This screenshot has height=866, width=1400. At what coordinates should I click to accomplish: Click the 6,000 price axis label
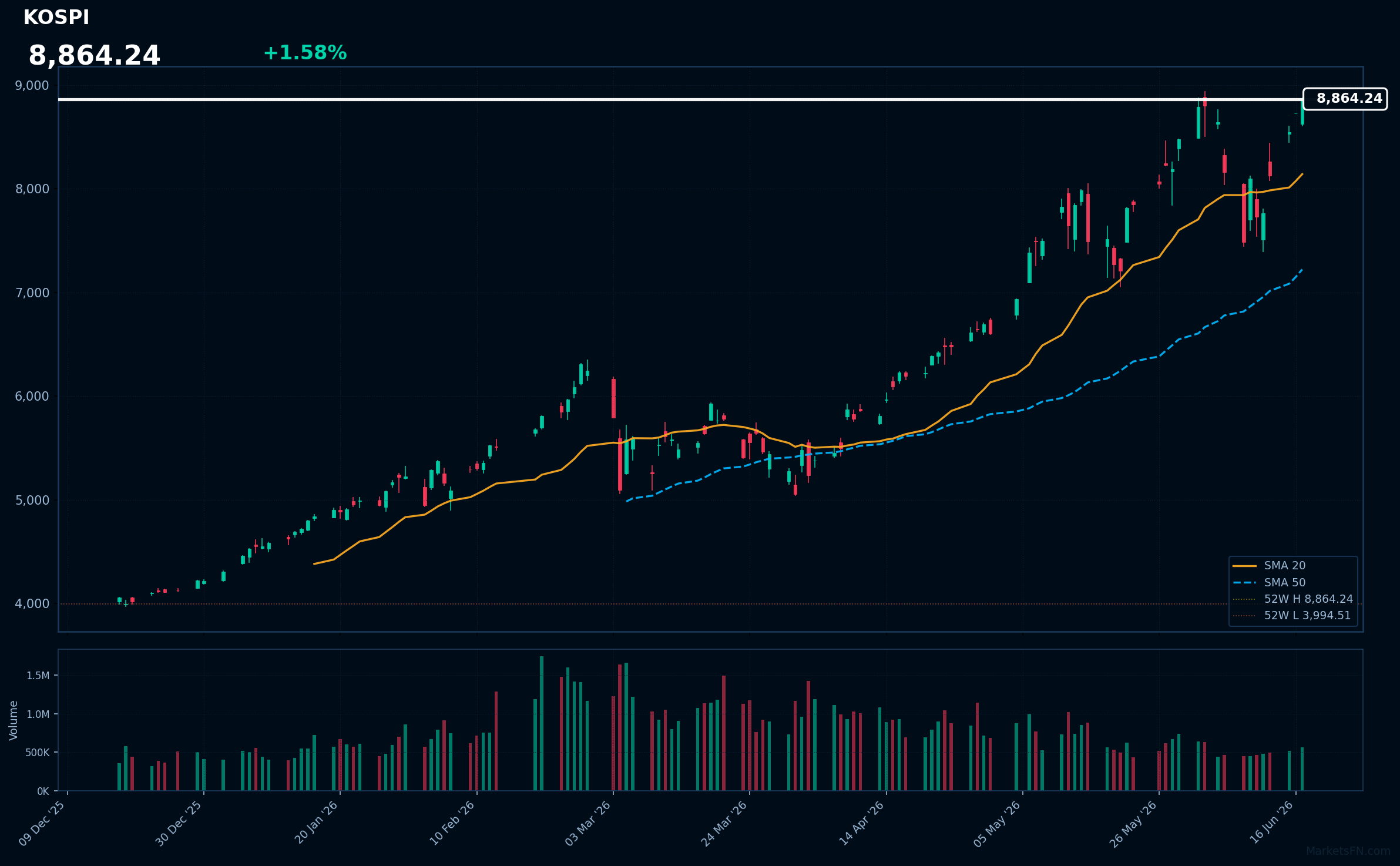point(32,397)
